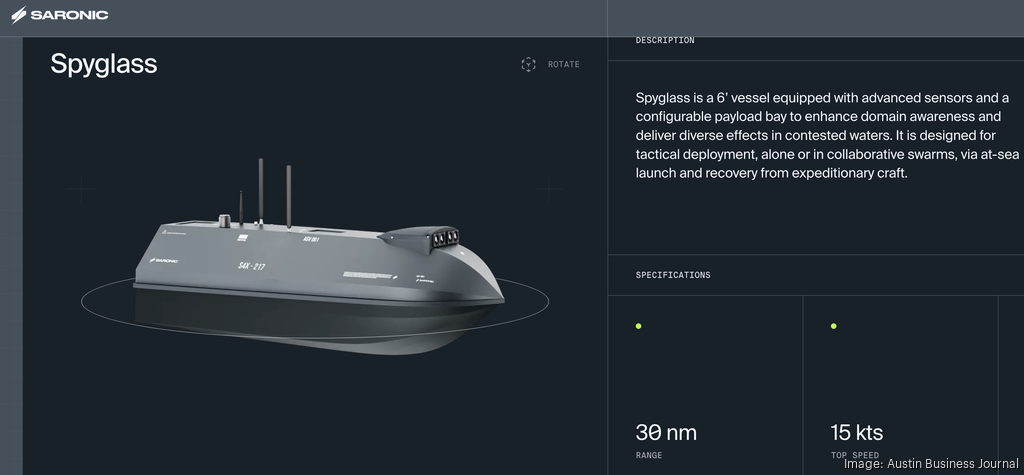1024x475 pixels.
Task: Click the TOP SPEED label
Action: (855, 455)
